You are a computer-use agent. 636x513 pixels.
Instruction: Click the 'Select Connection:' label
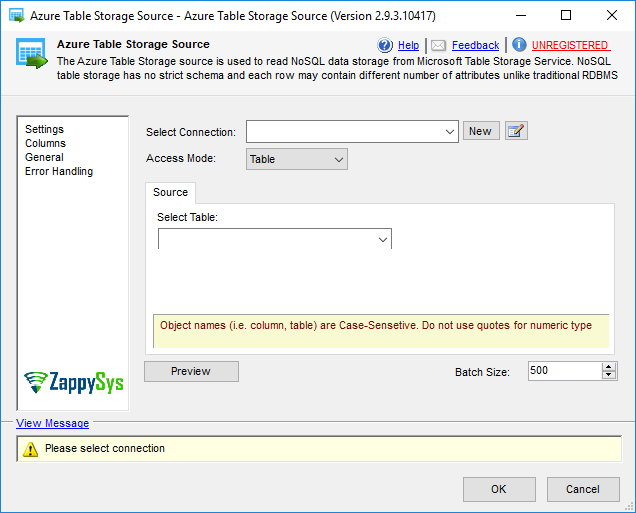pos(191,132)
